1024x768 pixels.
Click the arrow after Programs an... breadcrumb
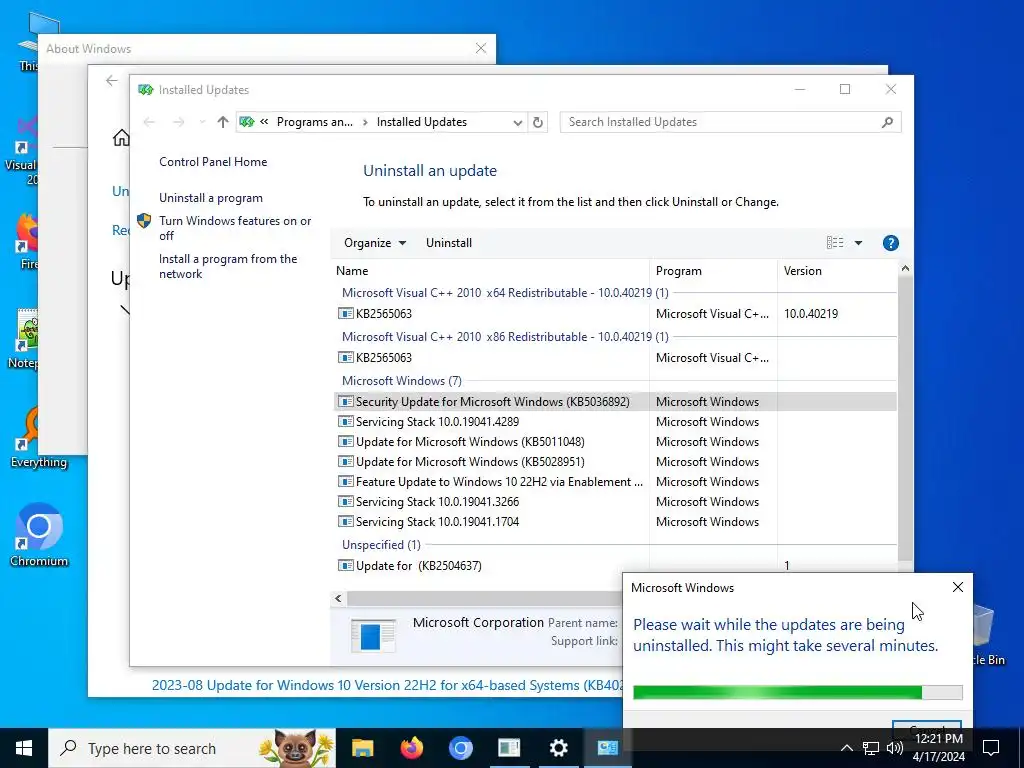pos(365,122)
